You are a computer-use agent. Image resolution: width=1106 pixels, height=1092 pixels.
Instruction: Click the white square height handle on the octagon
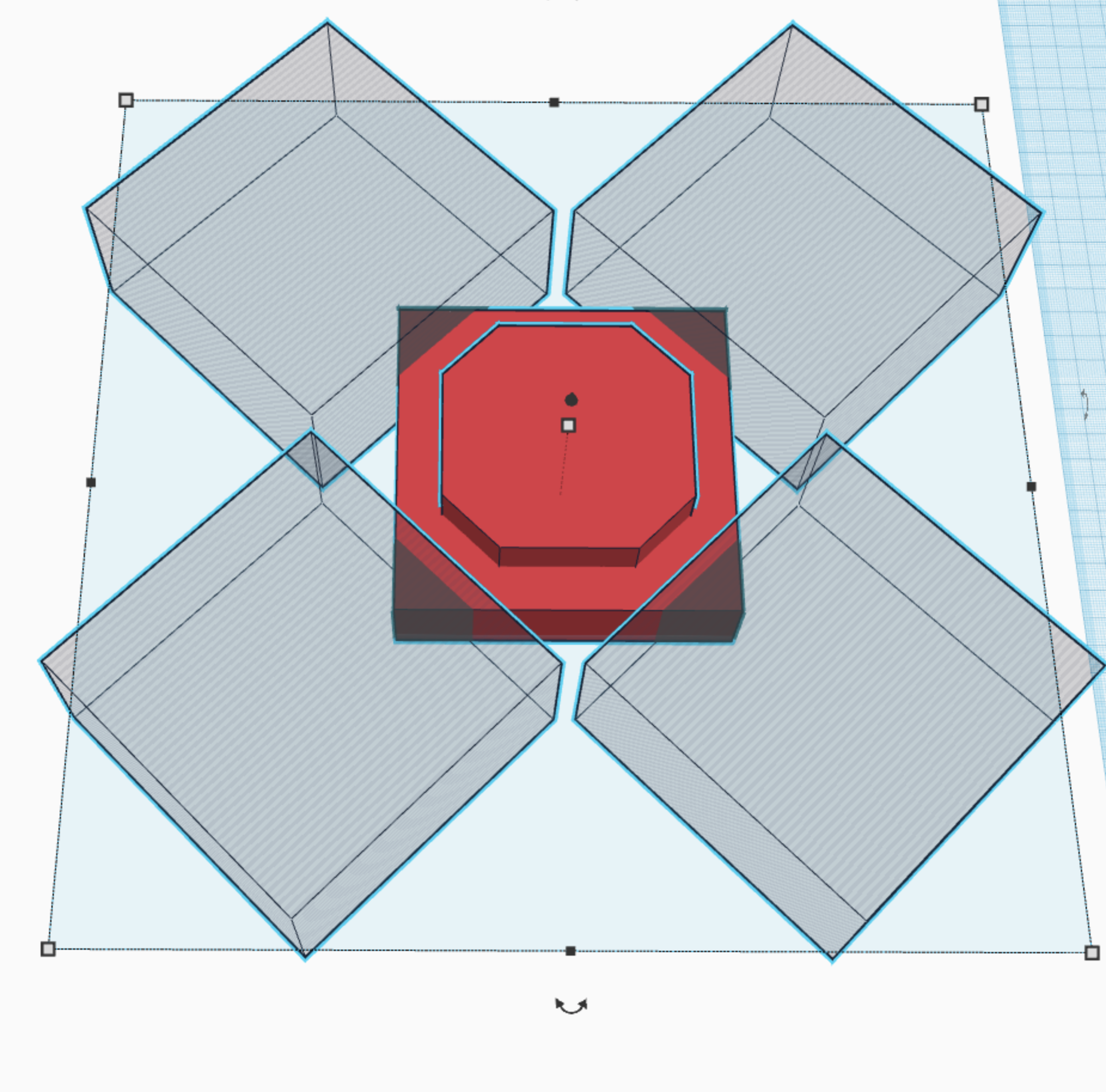pos(569,425)
